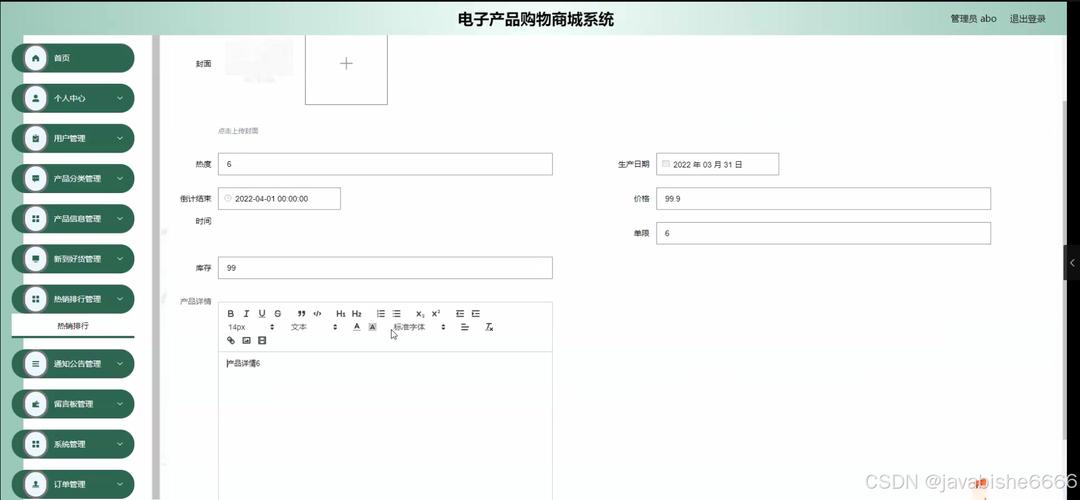This screenshot has width=1080, height=500.
Task: Open the 倒计结束时间 datetime picker
Action: [279, 198]
